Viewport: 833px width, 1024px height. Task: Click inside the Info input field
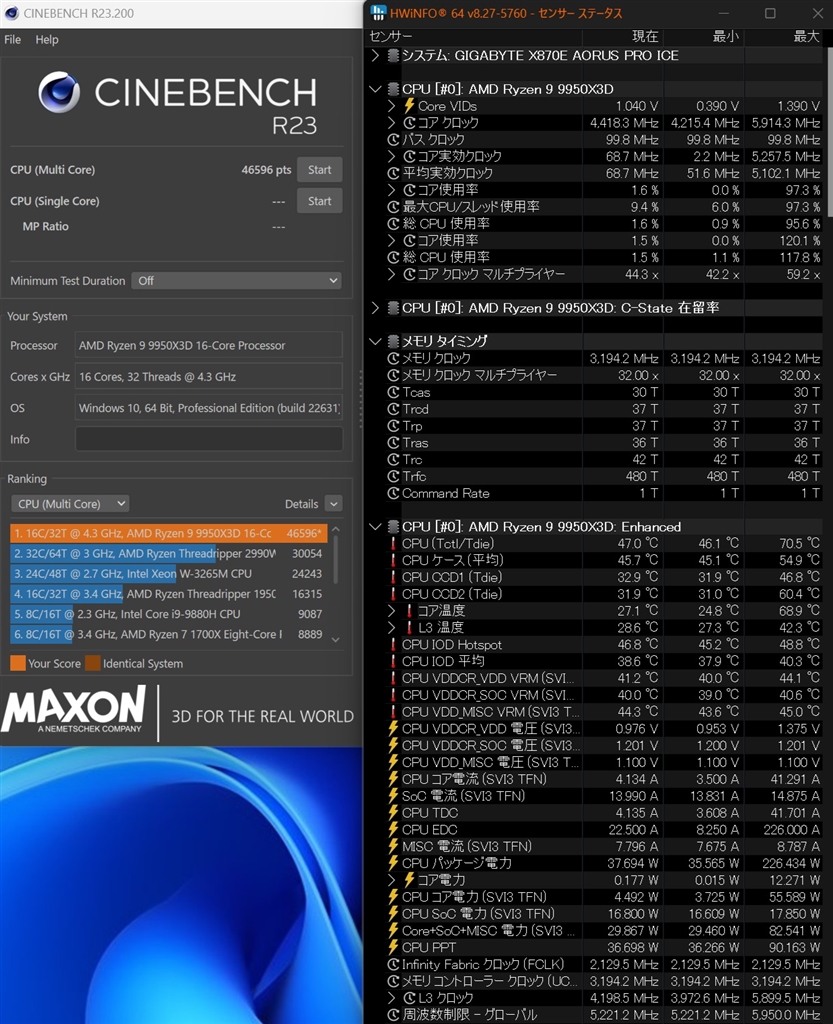click(x=209, y=439)
